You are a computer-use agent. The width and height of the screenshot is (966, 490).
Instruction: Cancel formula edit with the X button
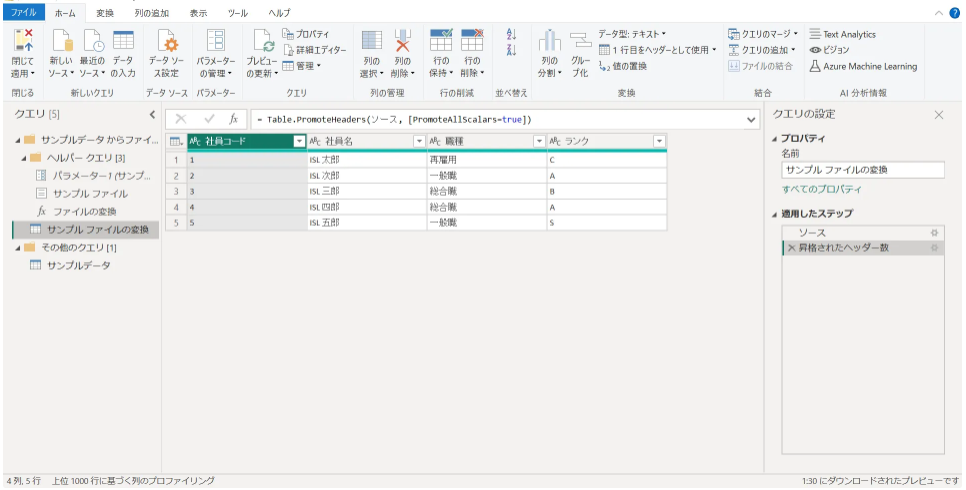coord(181,119)
